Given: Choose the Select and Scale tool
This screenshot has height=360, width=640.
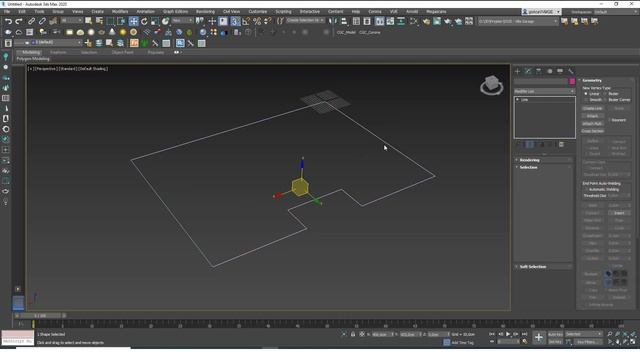Looking at the screenshot, I should (155, 21).
